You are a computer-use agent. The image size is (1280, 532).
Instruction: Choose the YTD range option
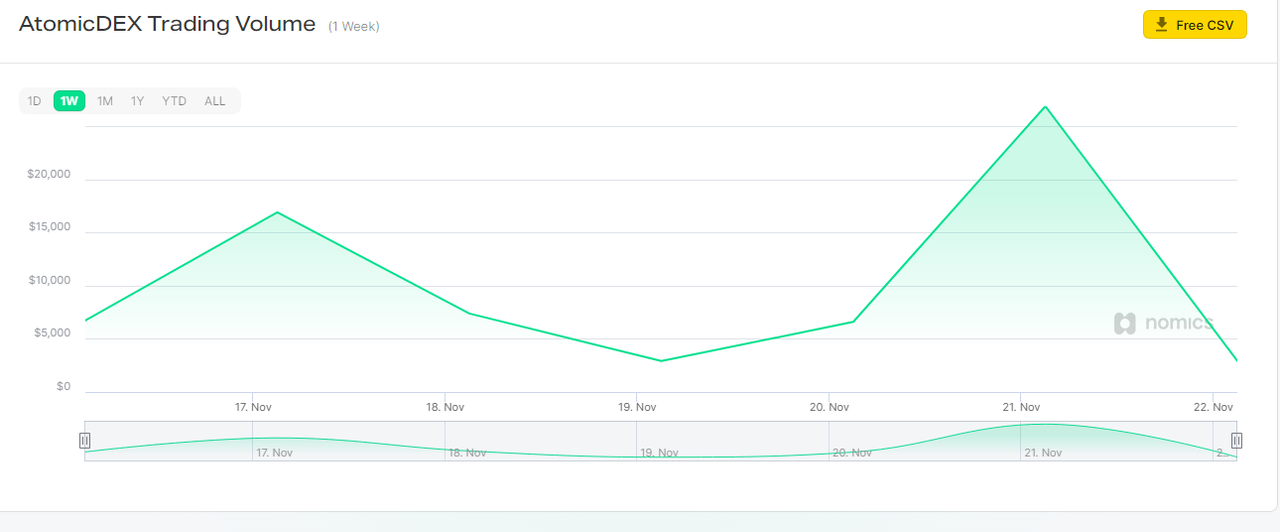[x=175, y=101]
